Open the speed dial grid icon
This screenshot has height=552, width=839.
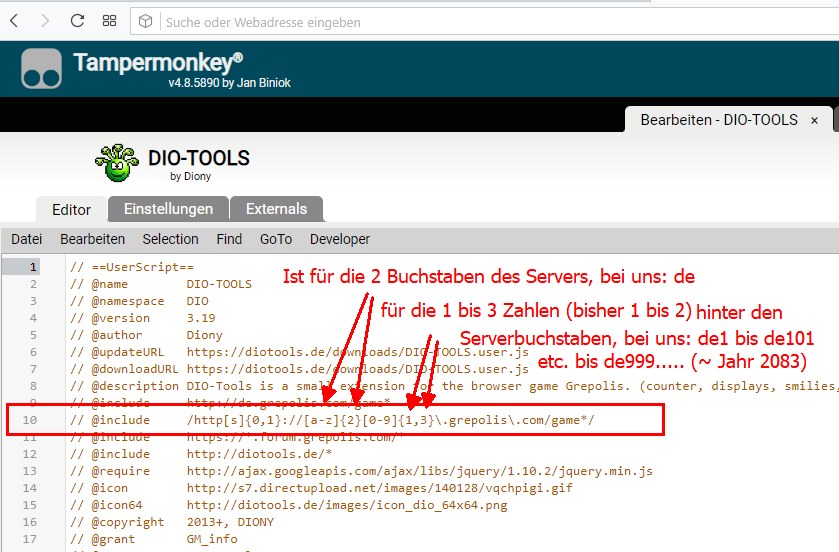(109, 21)
